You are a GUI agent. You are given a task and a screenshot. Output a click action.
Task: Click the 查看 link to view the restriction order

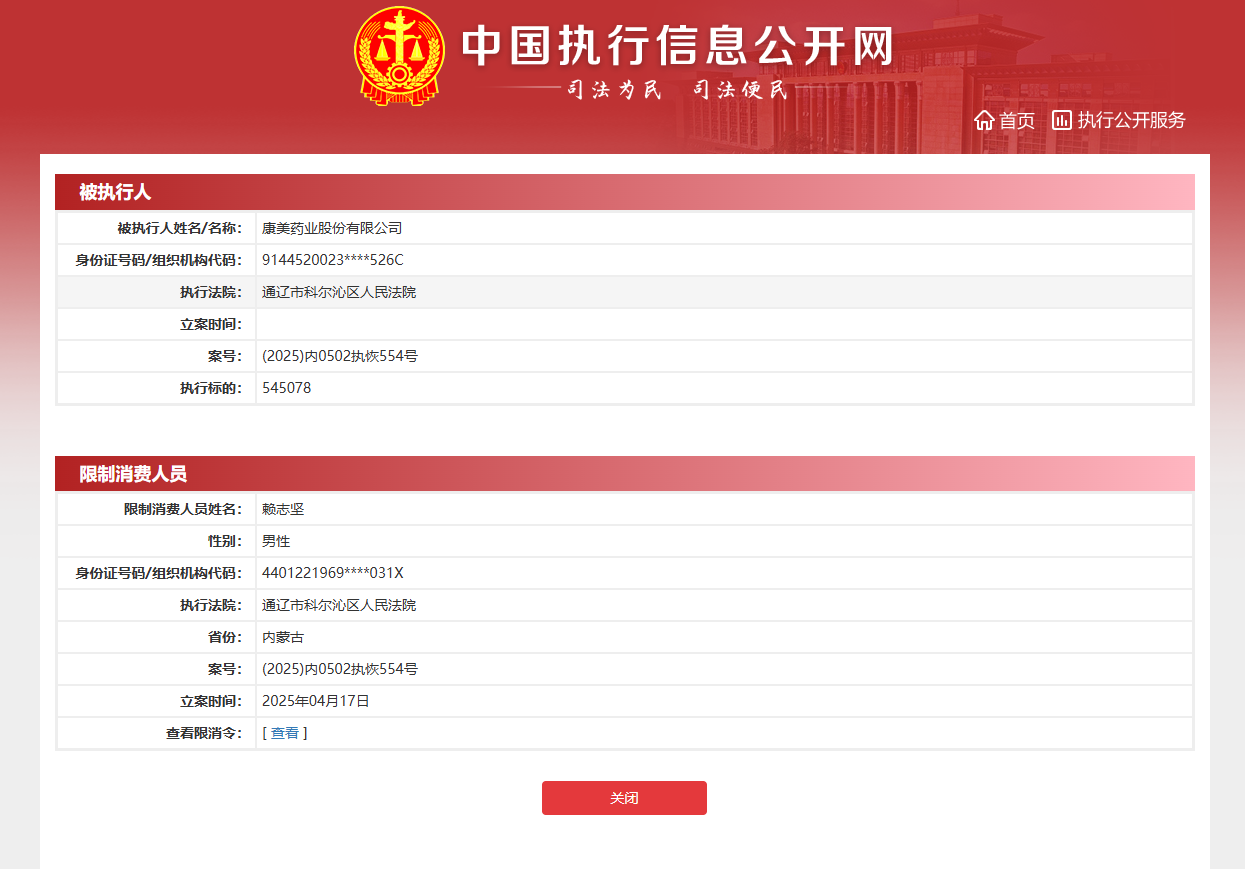(285, 733)
